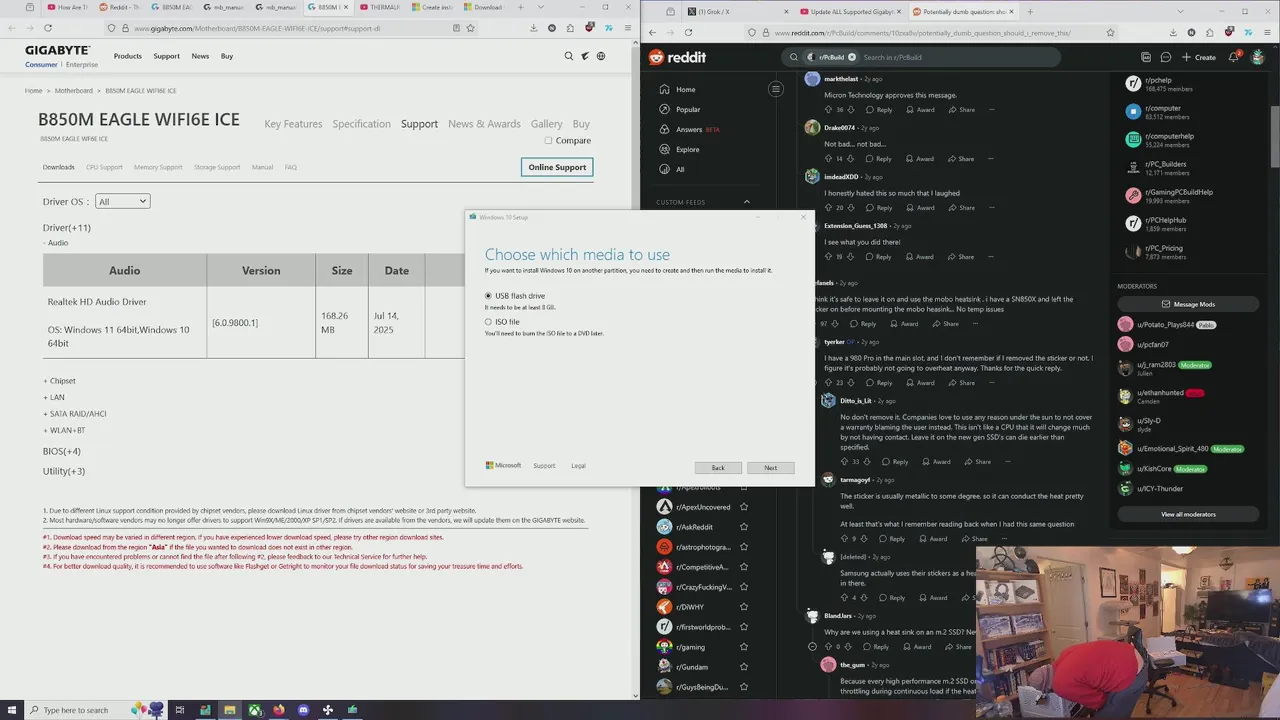This screenshot has height=720, width=1280.
Task: Expand the Utility(+3) category
Action: point(64,471)
